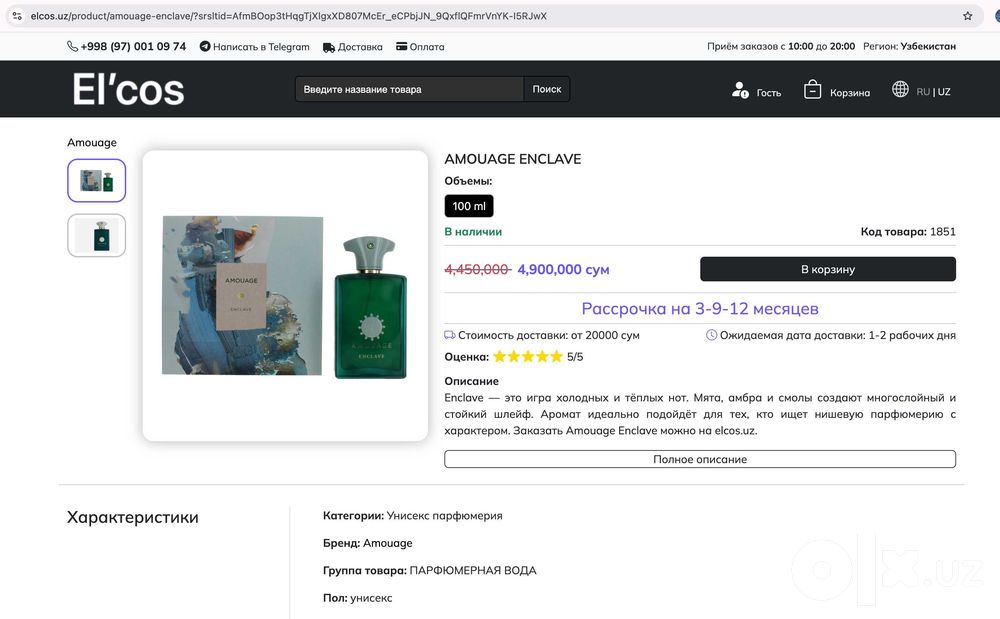Click the Amouage breadcrumb

(92, 142)
